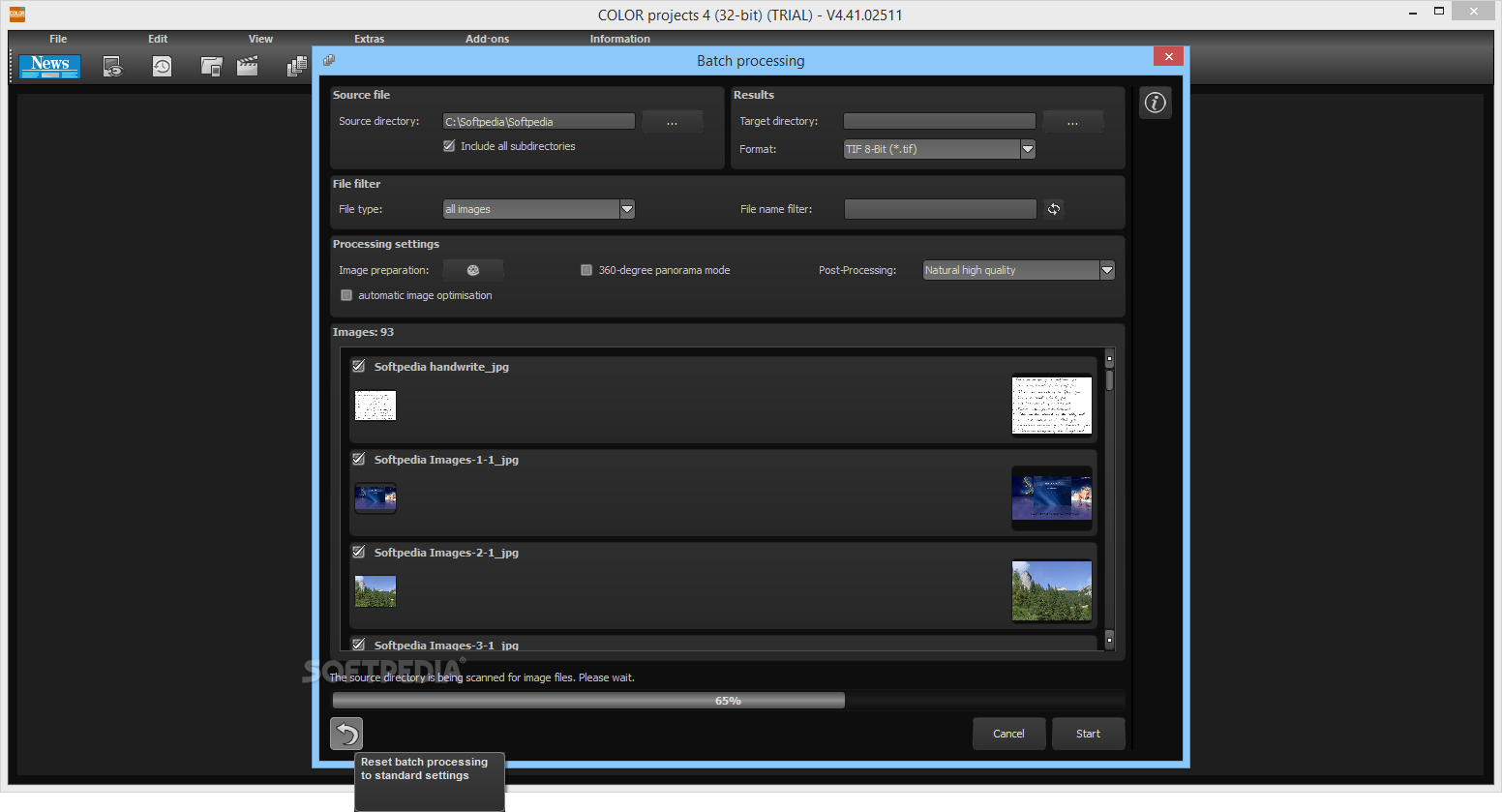Screen dimensions: 1502x812
Task: Uncheck Softpedia Images-2-1_jpg image
Action: click(x=359, y=552)
